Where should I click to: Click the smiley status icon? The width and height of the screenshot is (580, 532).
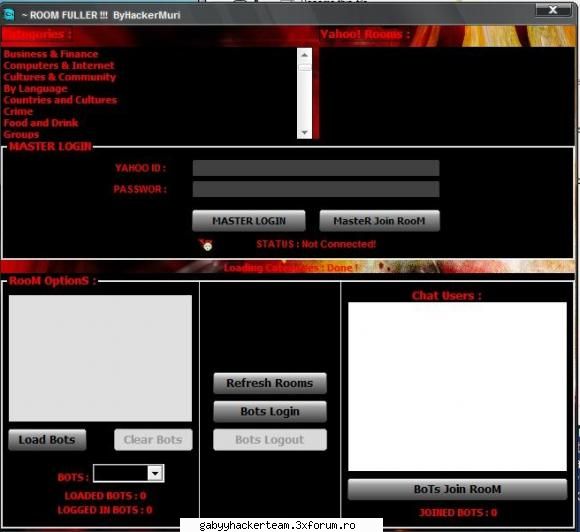(206, 245)
